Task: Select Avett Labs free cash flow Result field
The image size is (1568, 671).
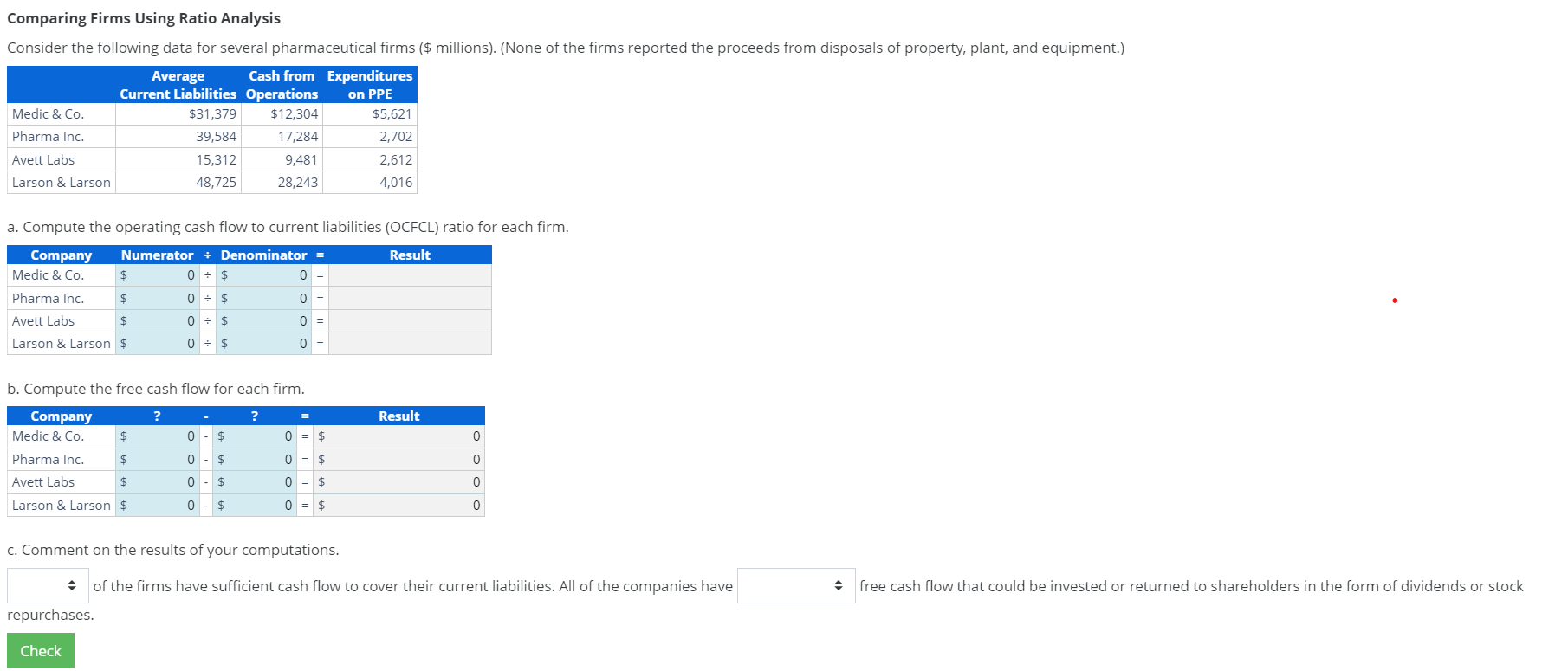Action: [x=398, y=481]
